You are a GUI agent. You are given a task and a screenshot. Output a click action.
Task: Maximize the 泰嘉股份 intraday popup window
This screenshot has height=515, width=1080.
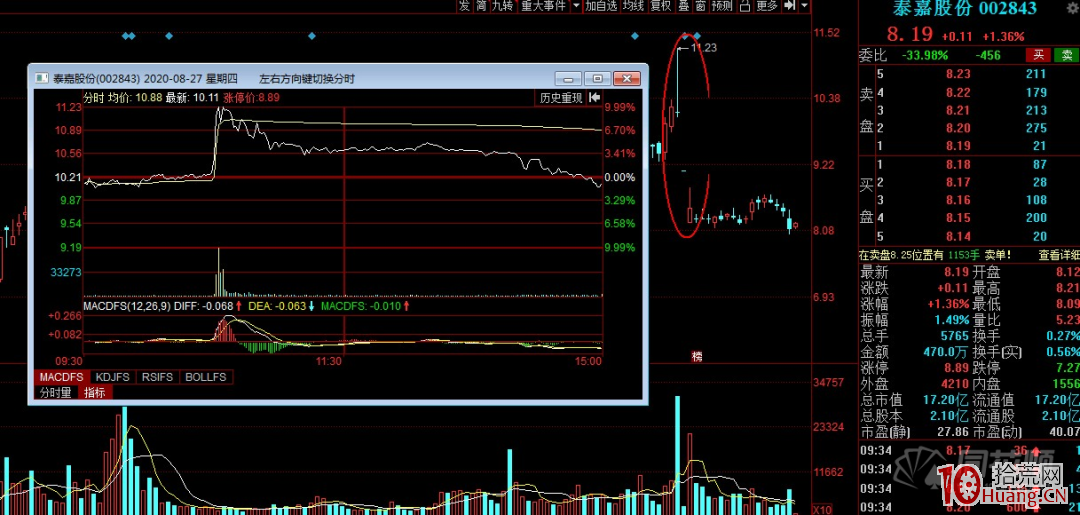tap(598, 78)
